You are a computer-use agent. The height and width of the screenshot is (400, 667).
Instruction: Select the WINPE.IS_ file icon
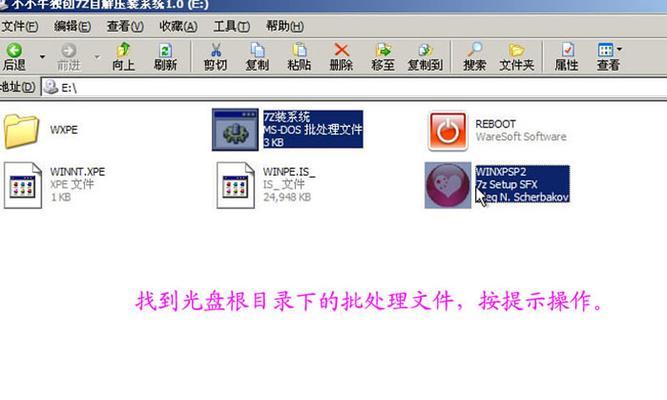pos(236,185)
